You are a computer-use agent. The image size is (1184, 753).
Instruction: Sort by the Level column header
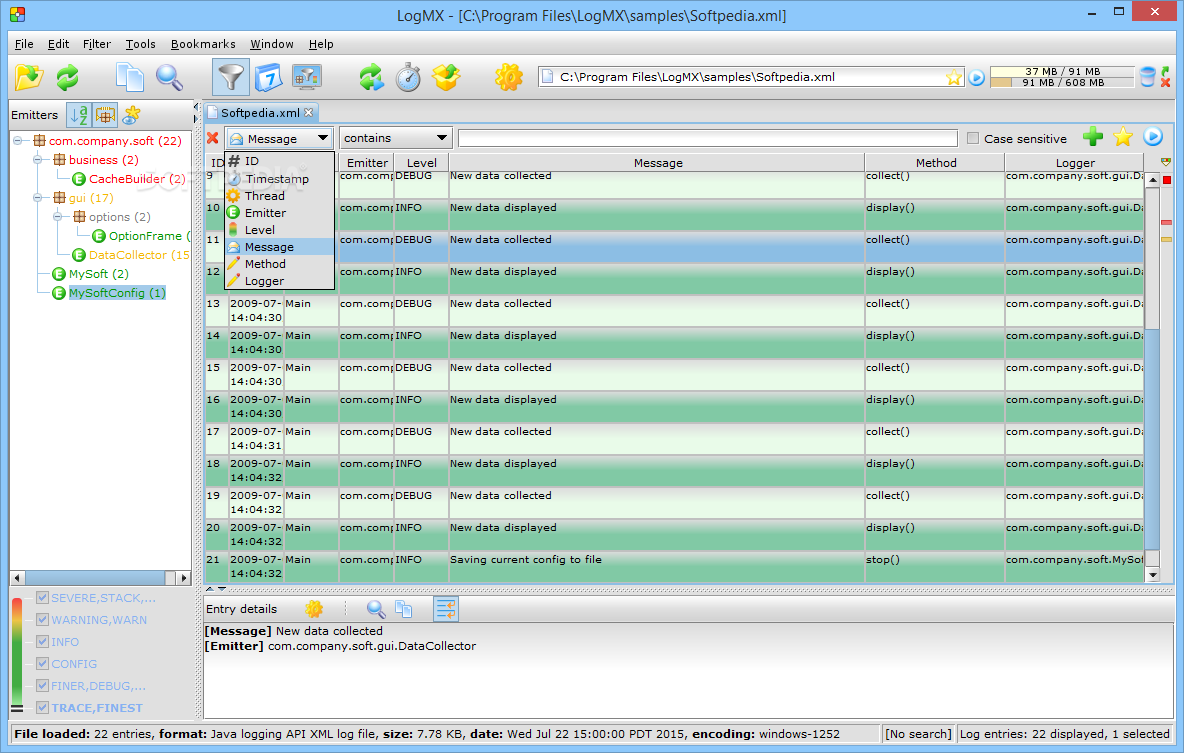pyautogui.click(x=421, y=162)
